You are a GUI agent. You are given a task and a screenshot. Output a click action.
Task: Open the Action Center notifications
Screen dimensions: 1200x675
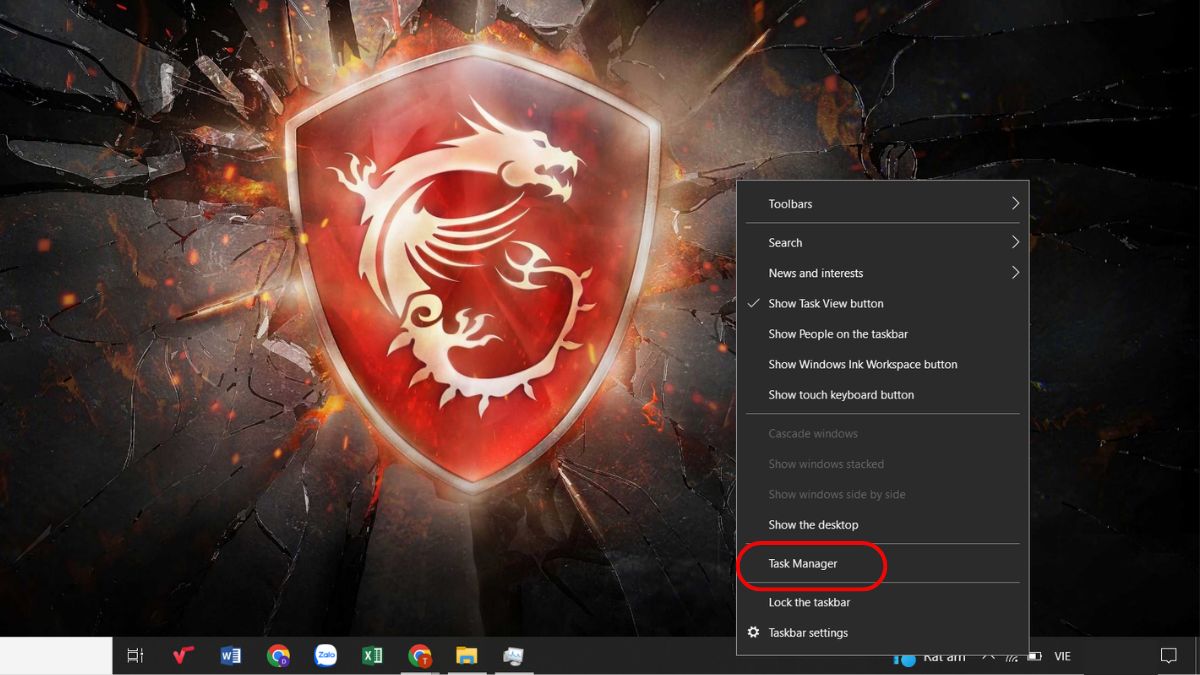pyautogui.click(x=1168, y=656)
